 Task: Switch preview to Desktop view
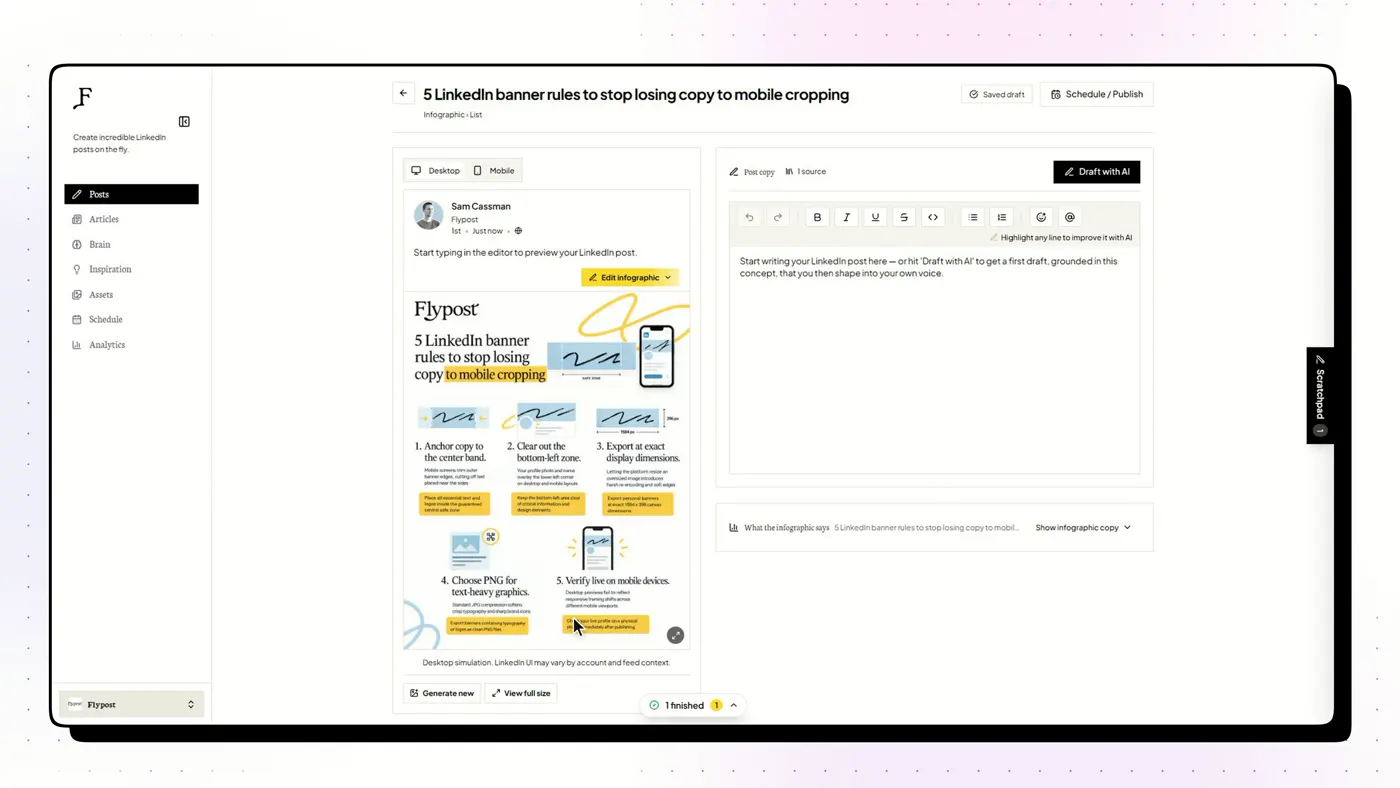click(x=436, y=171)
